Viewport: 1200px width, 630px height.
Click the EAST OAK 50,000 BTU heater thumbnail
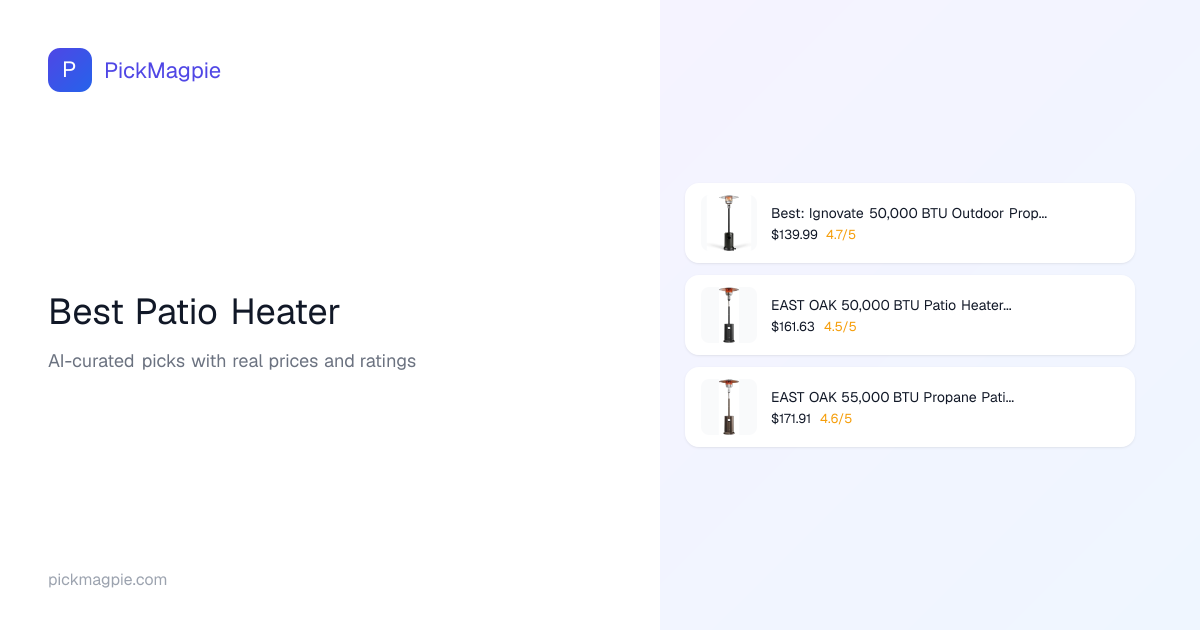[729, 315]
